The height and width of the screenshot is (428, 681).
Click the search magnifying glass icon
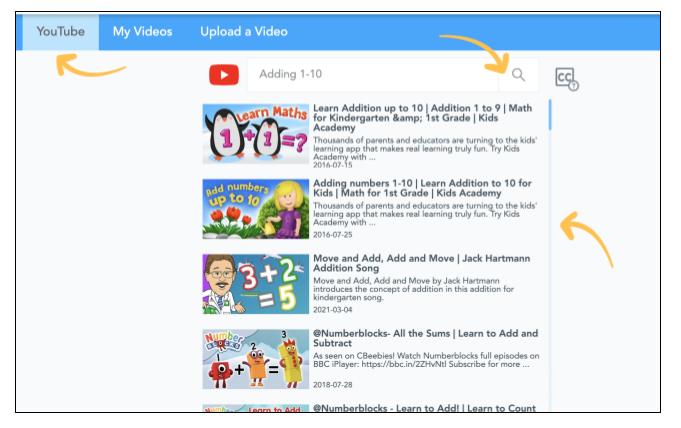[518, 75]
